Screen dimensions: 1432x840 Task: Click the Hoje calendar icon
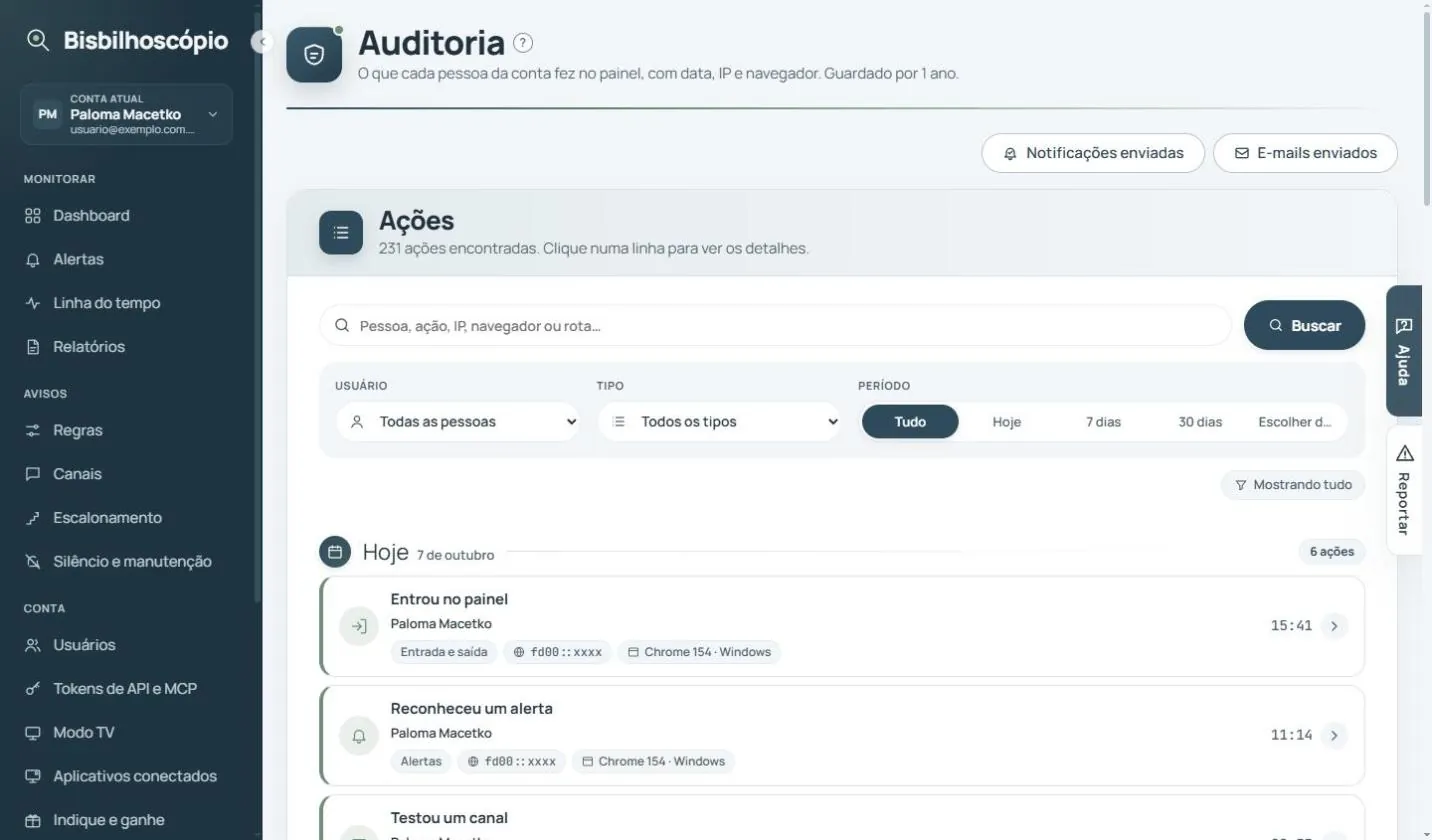[x=335, y=552]
